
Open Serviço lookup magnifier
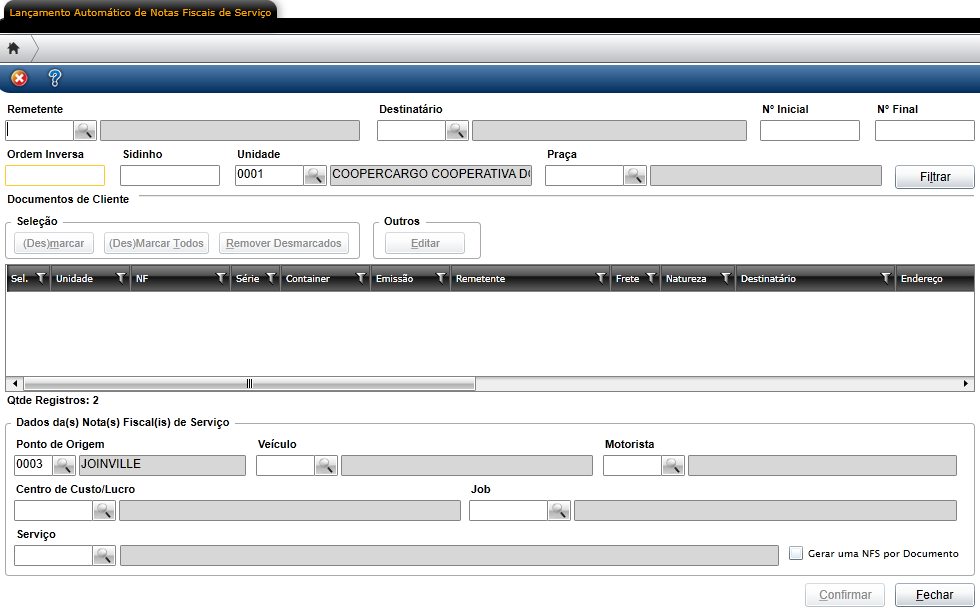click(104, 555)
